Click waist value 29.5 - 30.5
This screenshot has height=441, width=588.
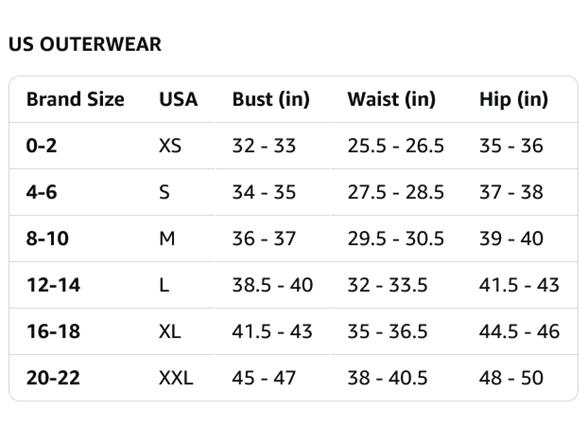pos(396,238)
